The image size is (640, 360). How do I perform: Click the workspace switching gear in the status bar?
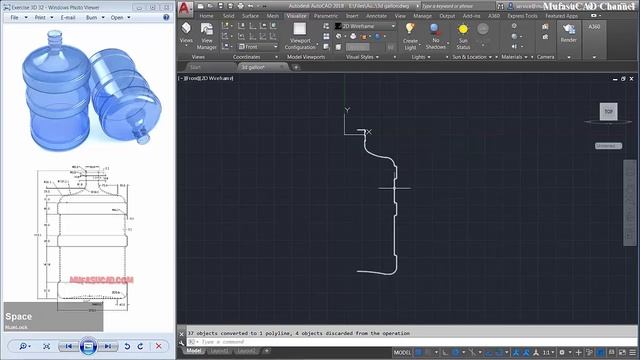pos(562,352)
